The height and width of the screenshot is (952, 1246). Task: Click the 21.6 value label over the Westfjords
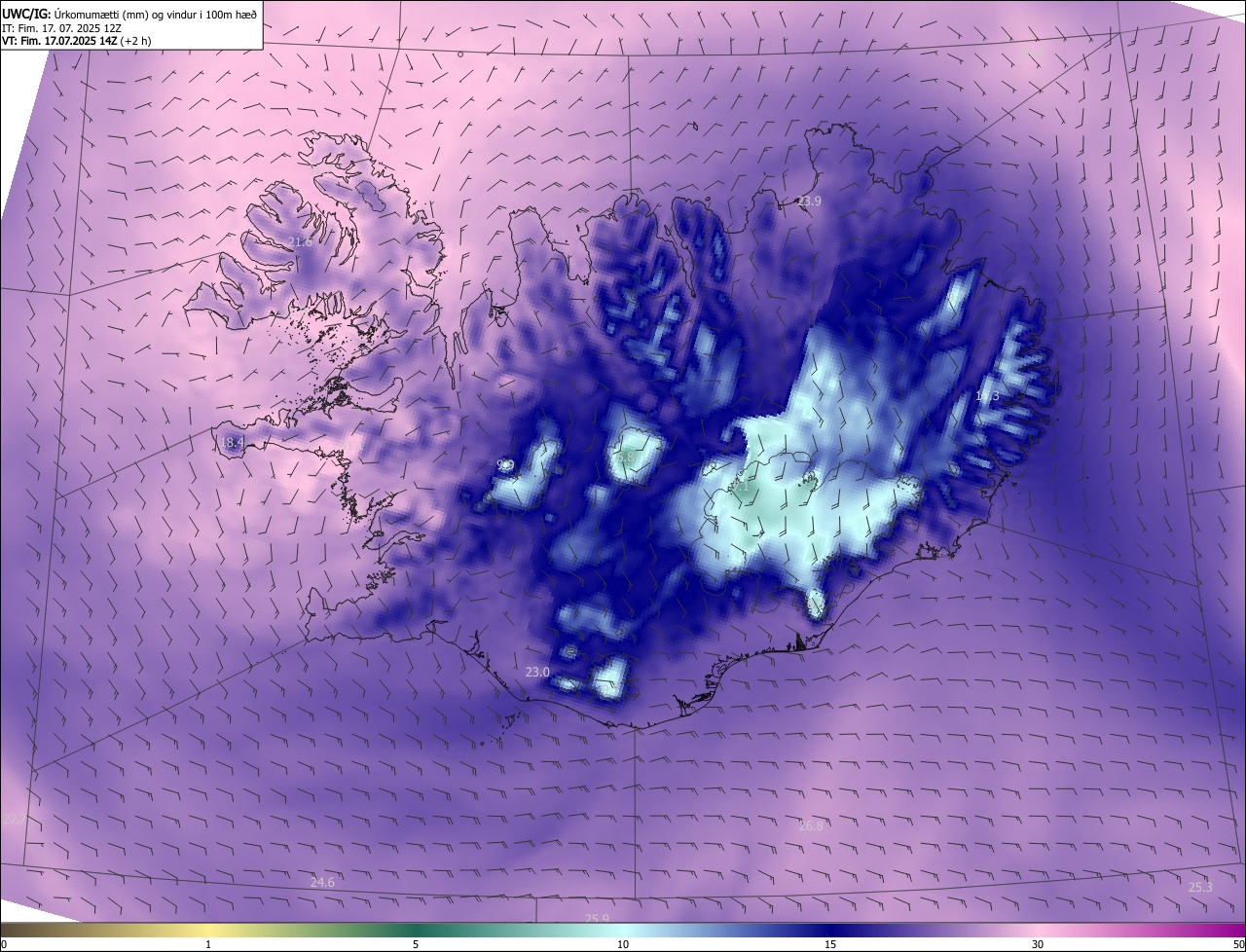[301, 241]
